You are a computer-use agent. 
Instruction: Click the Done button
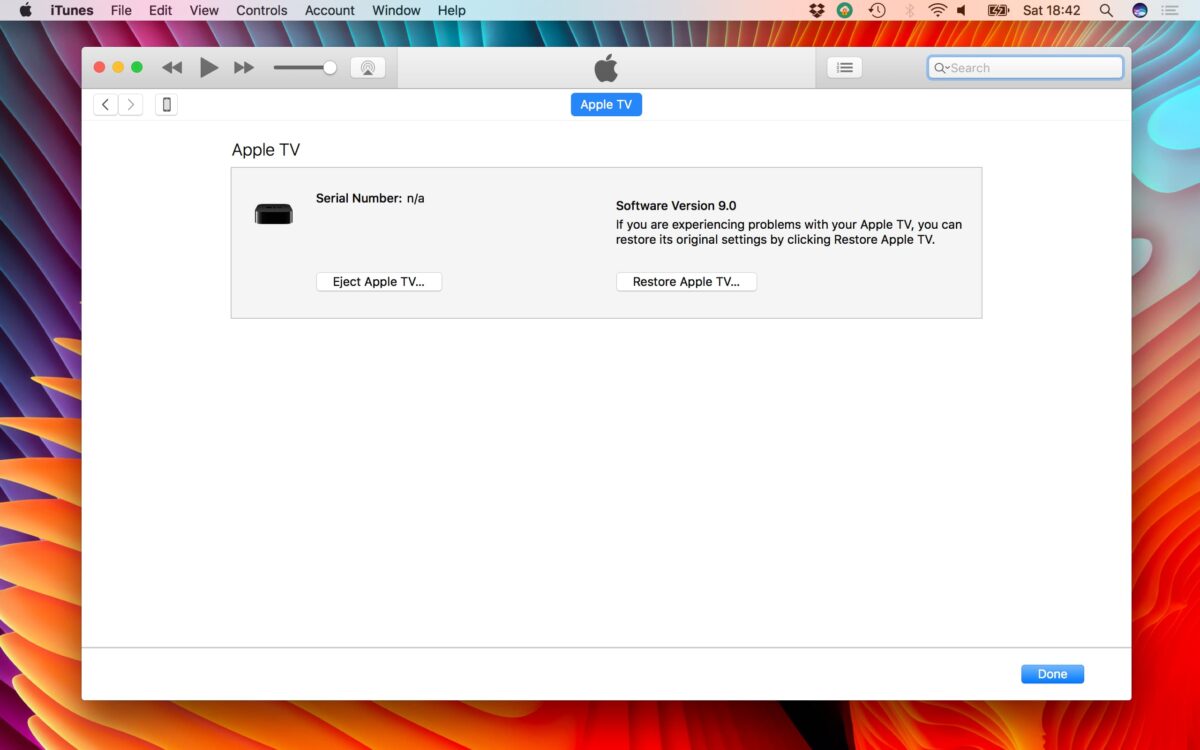click(x=1052, y=674)
